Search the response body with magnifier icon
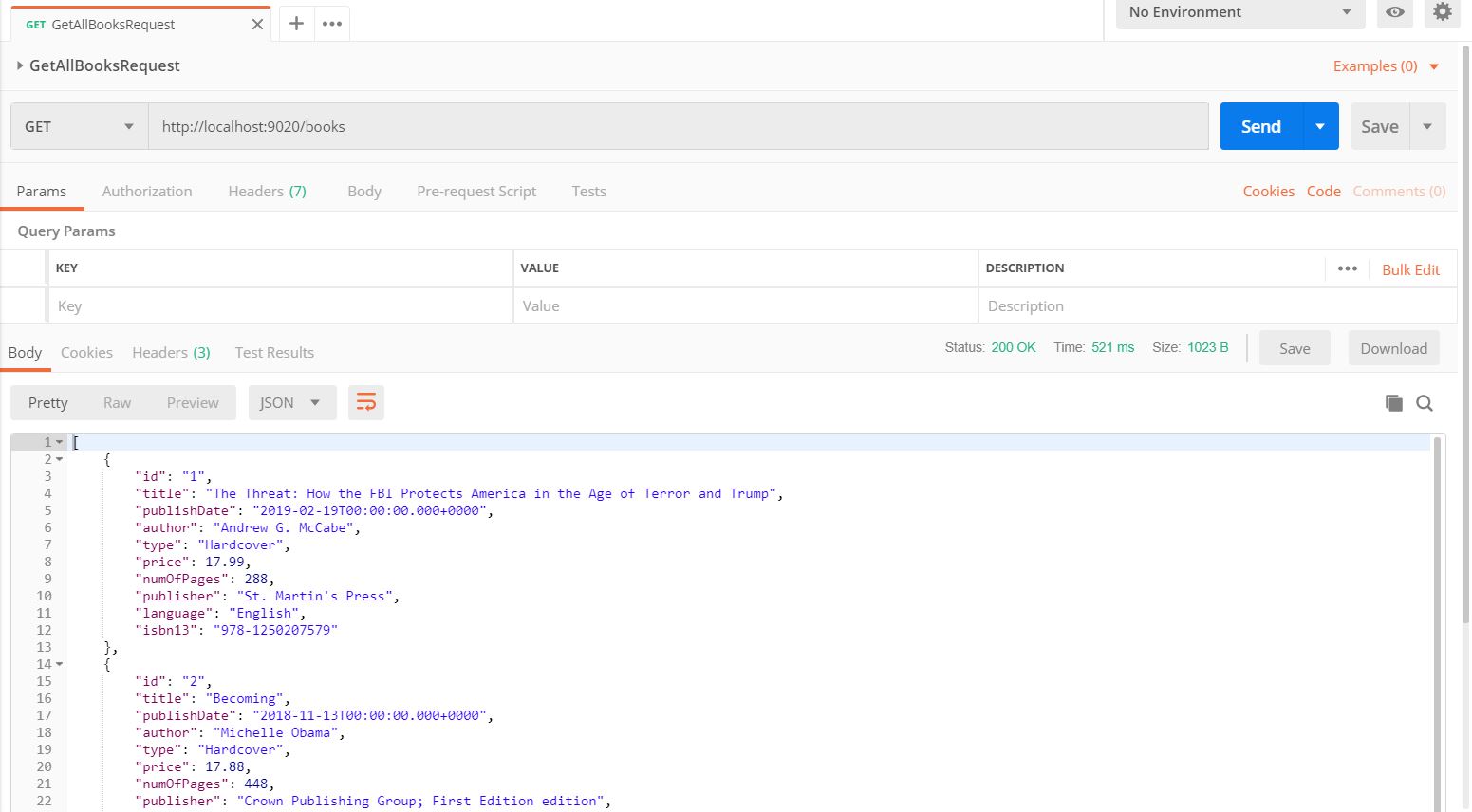Viewport: 1472px width, 812px height. [1425, 403]
